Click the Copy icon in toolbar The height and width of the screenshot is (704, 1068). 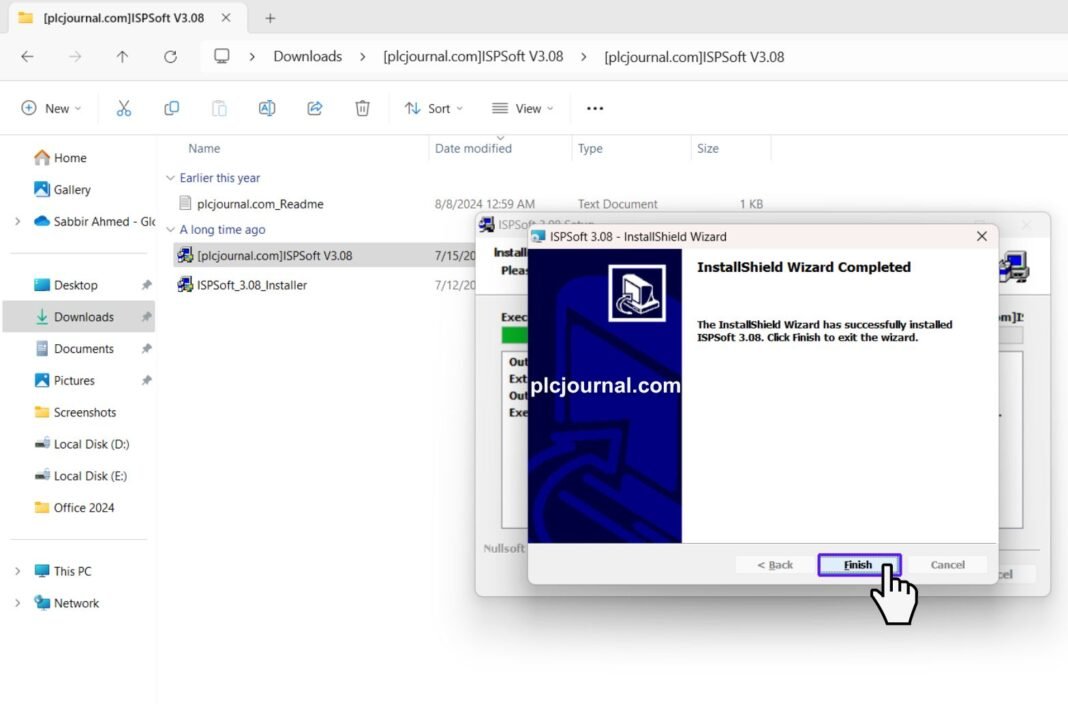pos(171,108)
